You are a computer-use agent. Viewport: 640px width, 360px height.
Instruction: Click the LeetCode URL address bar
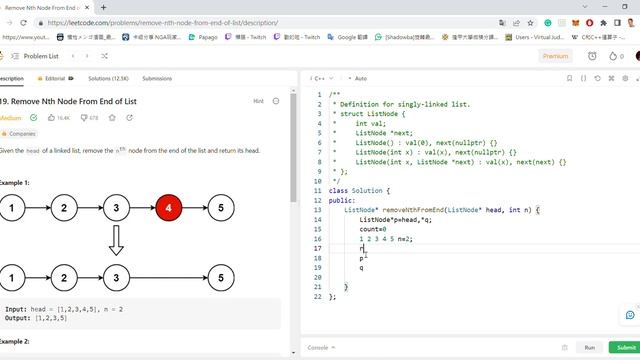point(162,23)
